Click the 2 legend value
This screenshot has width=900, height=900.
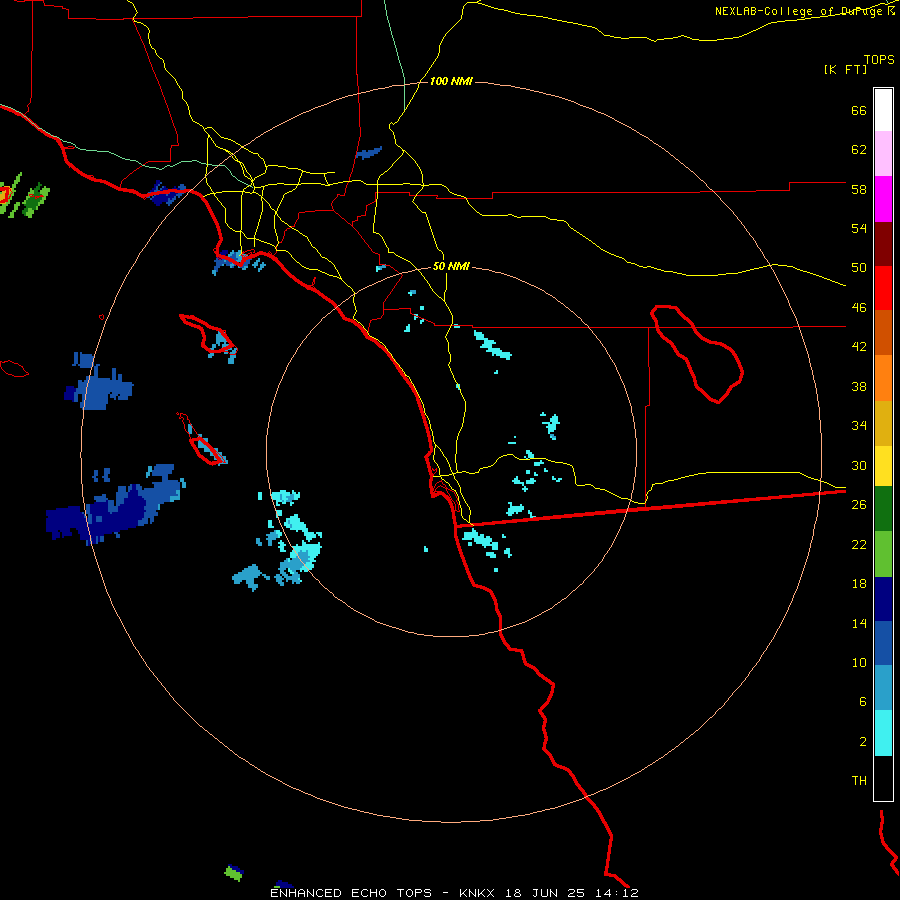(x=863, y=742)
